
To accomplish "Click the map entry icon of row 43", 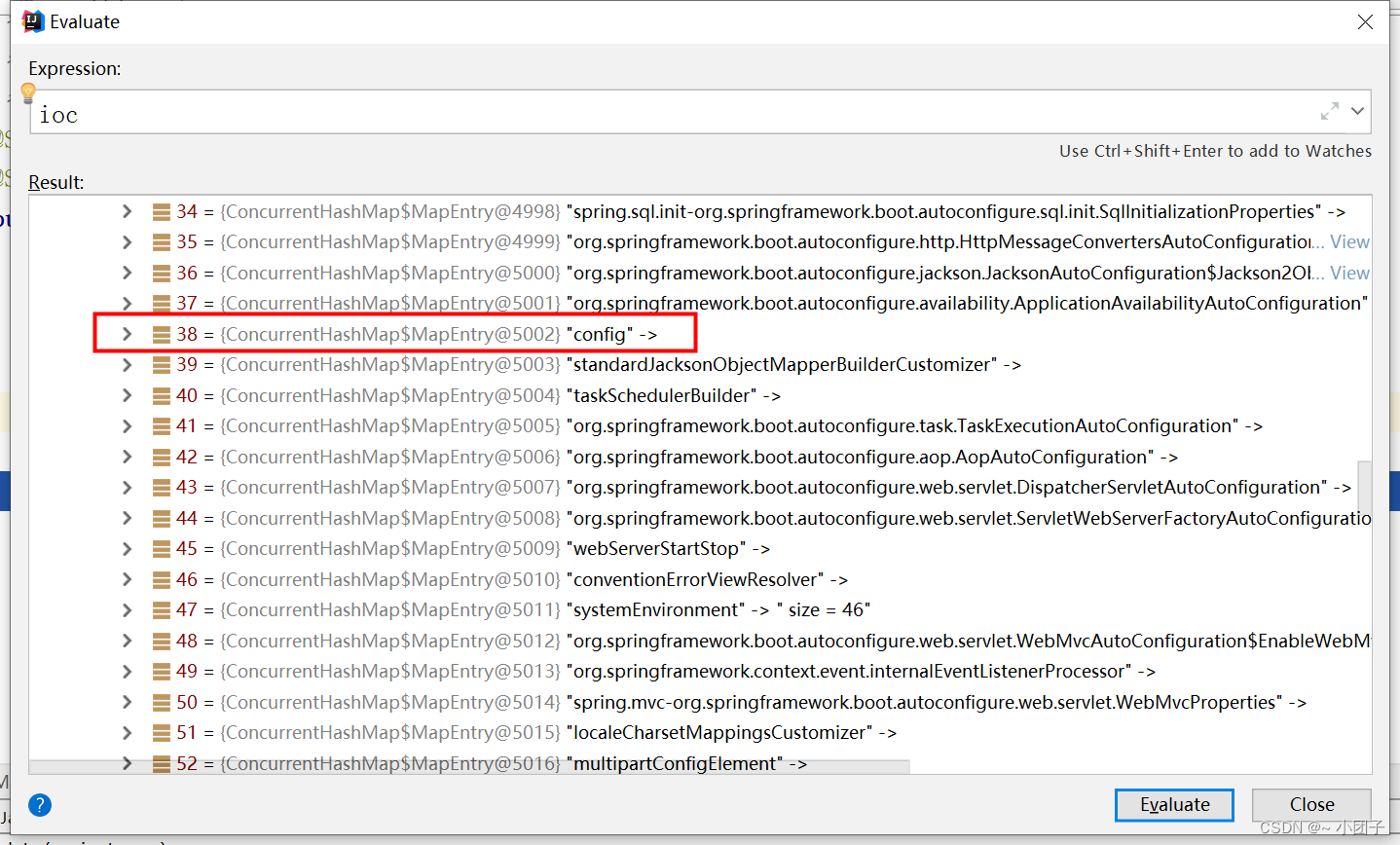I will (162, 487).
